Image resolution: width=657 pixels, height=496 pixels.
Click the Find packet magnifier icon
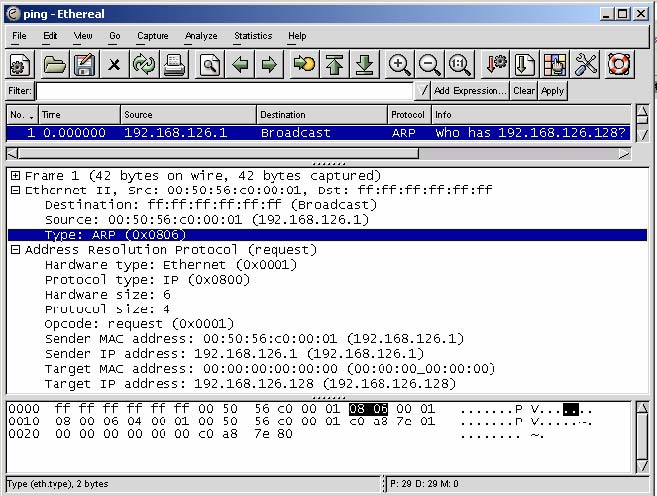coord(209,65)
